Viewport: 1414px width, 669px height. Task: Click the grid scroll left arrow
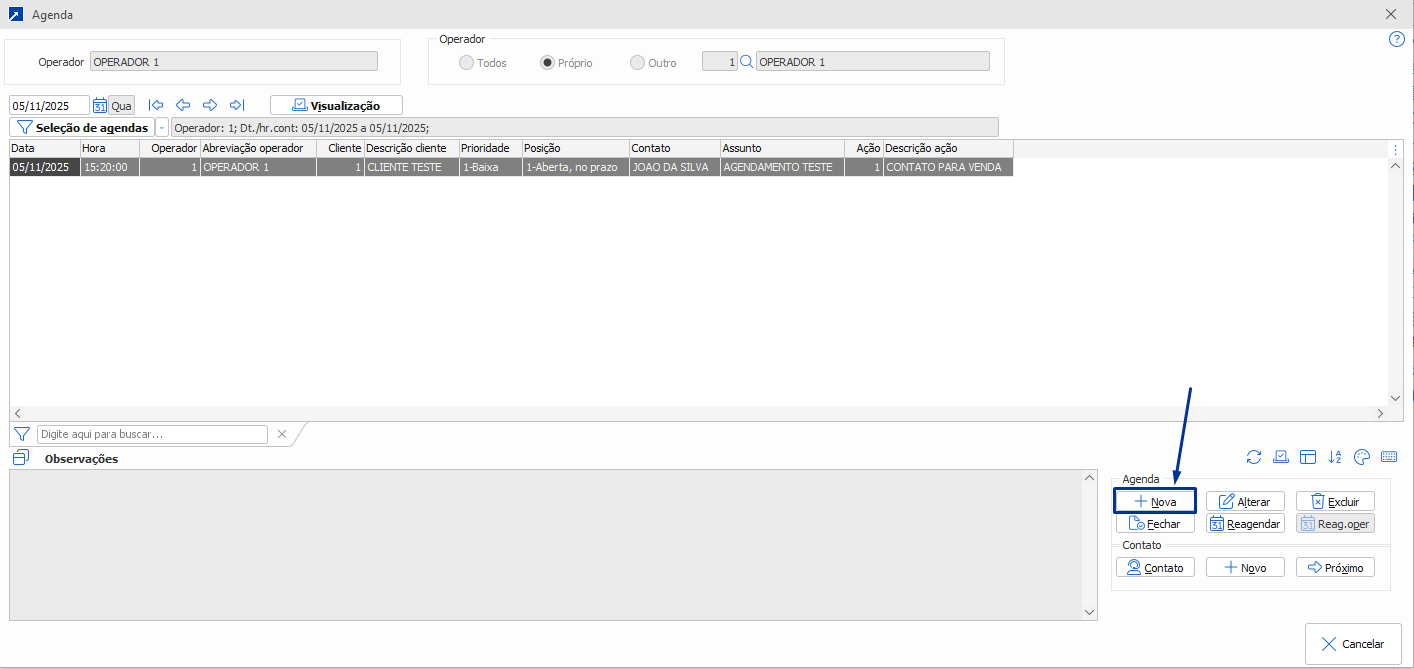(x=18, y=413)
